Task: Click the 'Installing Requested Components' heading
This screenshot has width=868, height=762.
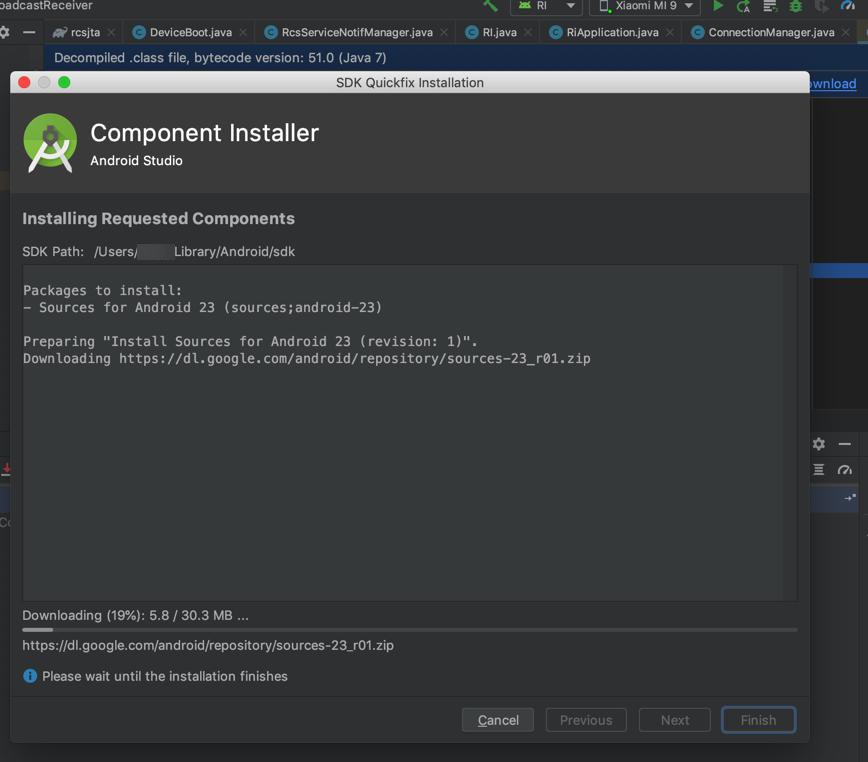Action: [158, 219]
